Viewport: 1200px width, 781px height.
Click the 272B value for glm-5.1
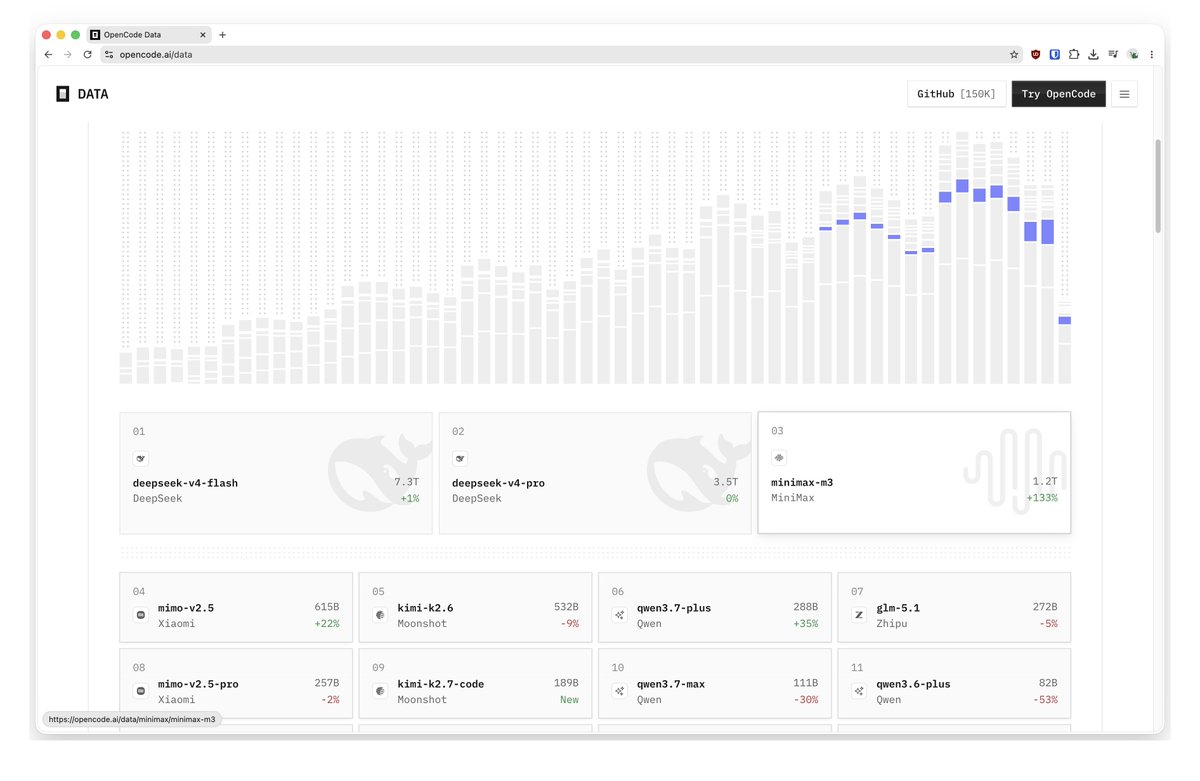(1045, 607)
